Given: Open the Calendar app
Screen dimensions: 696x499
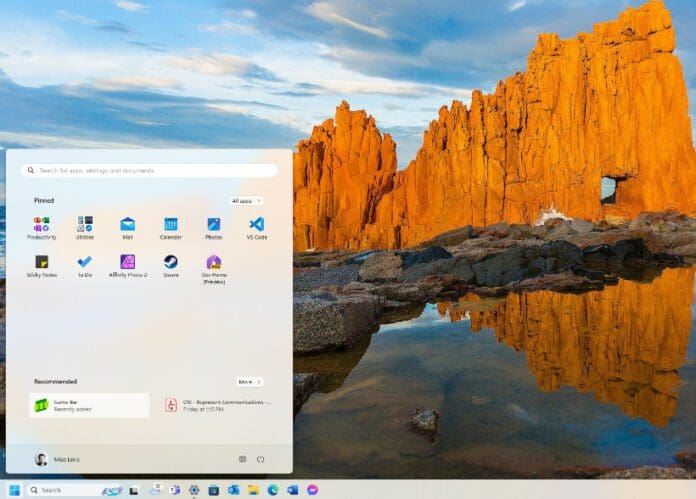Looking at the screenshot, I should coord(171,226).
